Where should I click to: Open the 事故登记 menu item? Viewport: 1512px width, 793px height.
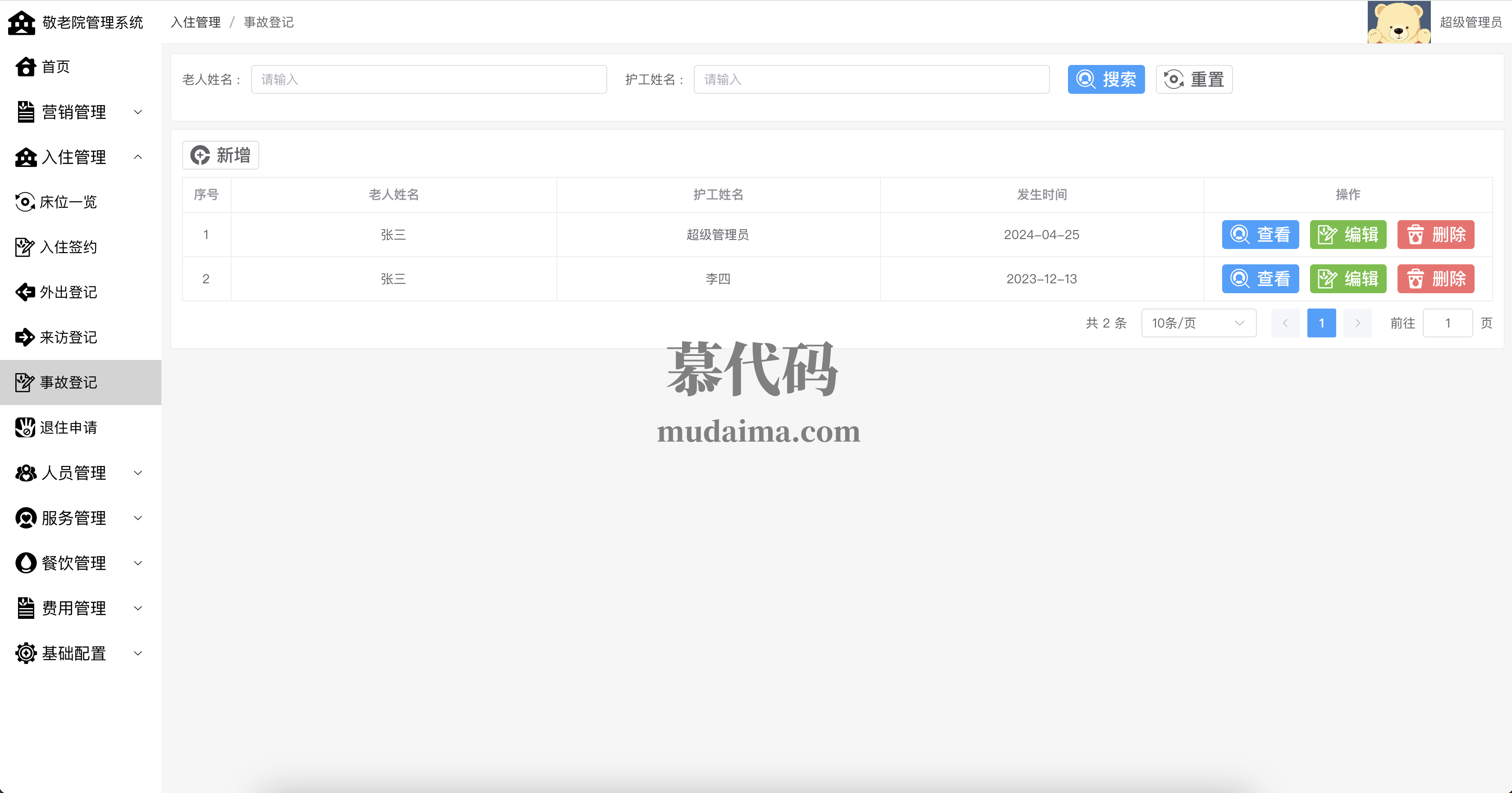click(x=69, y=383)
